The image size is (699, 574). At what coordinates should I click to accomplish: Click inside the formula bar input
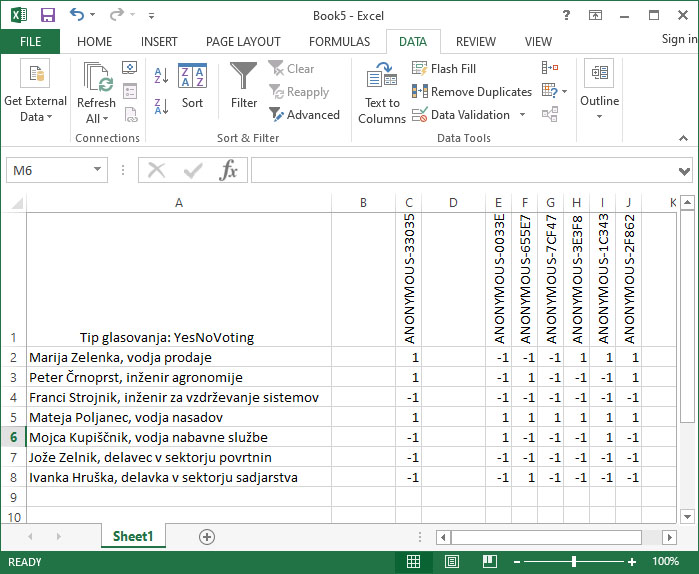(464, 170)
